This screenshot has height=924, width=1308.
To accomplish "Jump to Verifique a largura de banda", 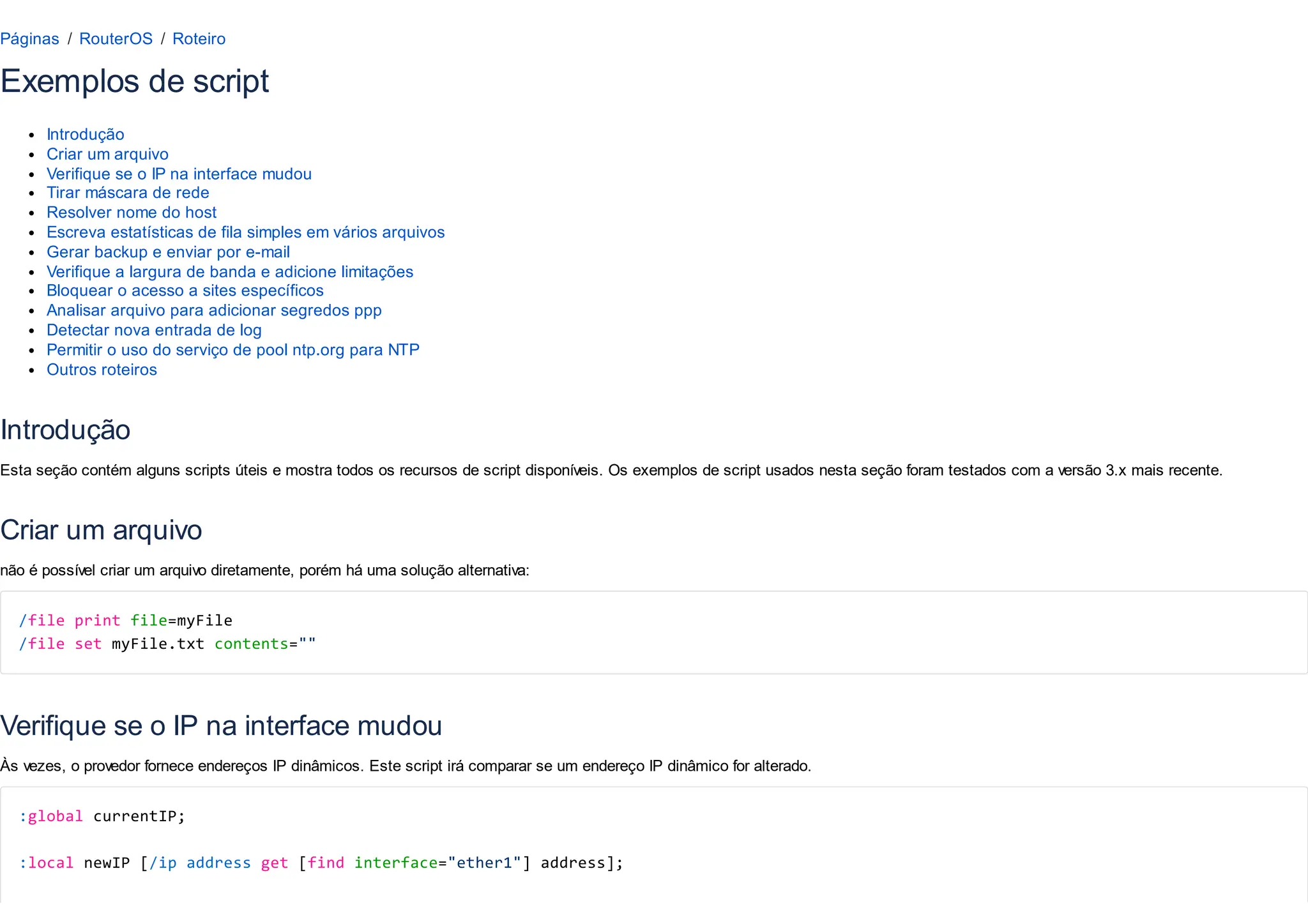I will point(230,272).
